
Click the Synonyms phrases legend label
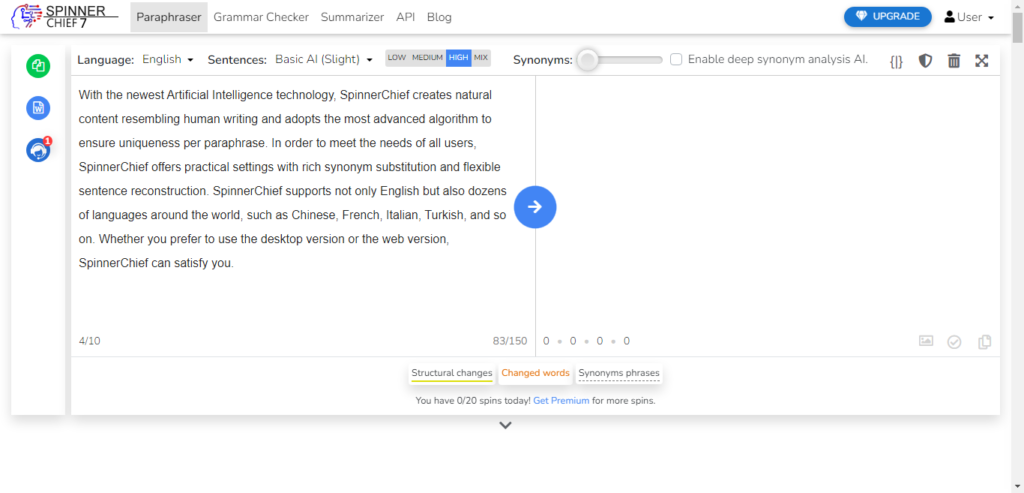pyautogui.click(x=619, y=374)
